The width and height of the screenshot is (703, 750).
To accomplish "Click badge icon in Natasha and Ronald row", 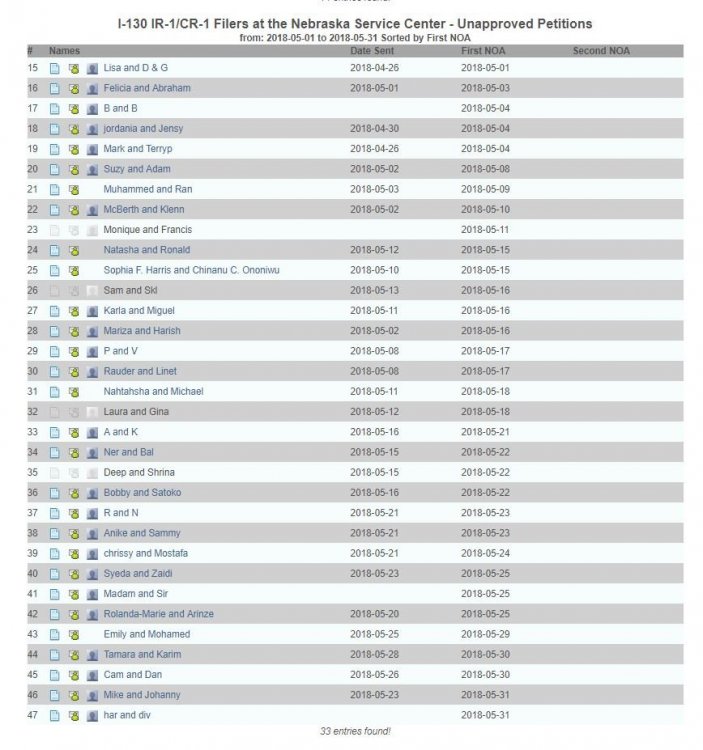I will point(74,250).
